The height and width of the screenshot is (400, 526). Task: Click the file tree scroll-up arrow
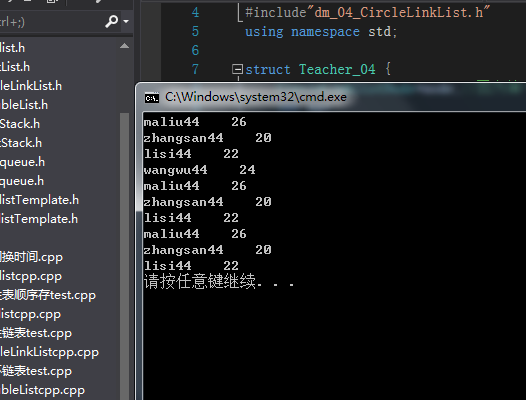(x=124, y=46)
